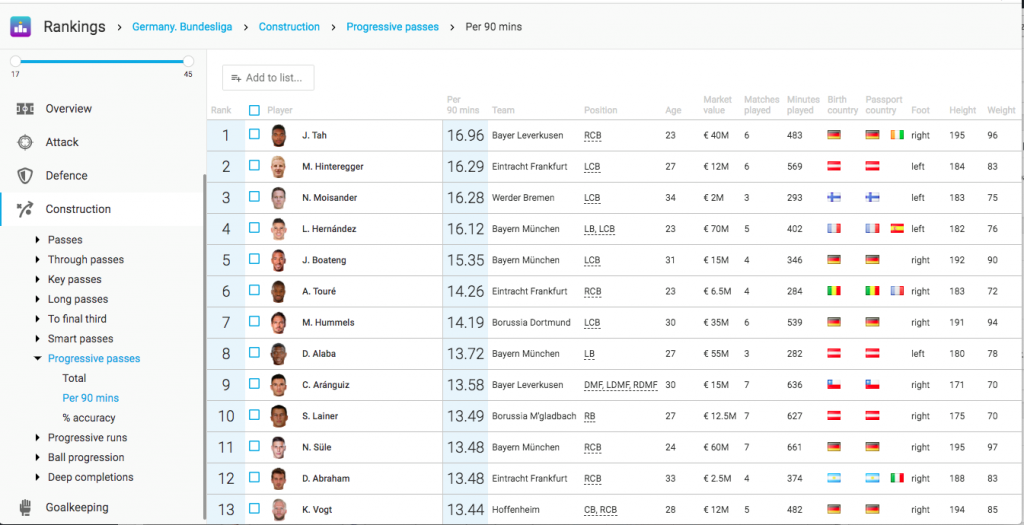Click the Finland birth country flag for N. Moisander
1024x525 pixels.
coord(834,197)
